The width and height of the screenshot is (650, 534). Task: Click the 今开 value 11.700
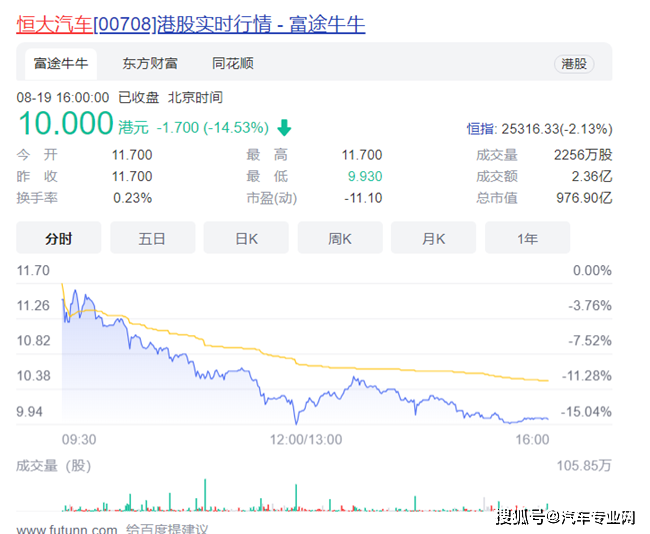click(132, 155)
